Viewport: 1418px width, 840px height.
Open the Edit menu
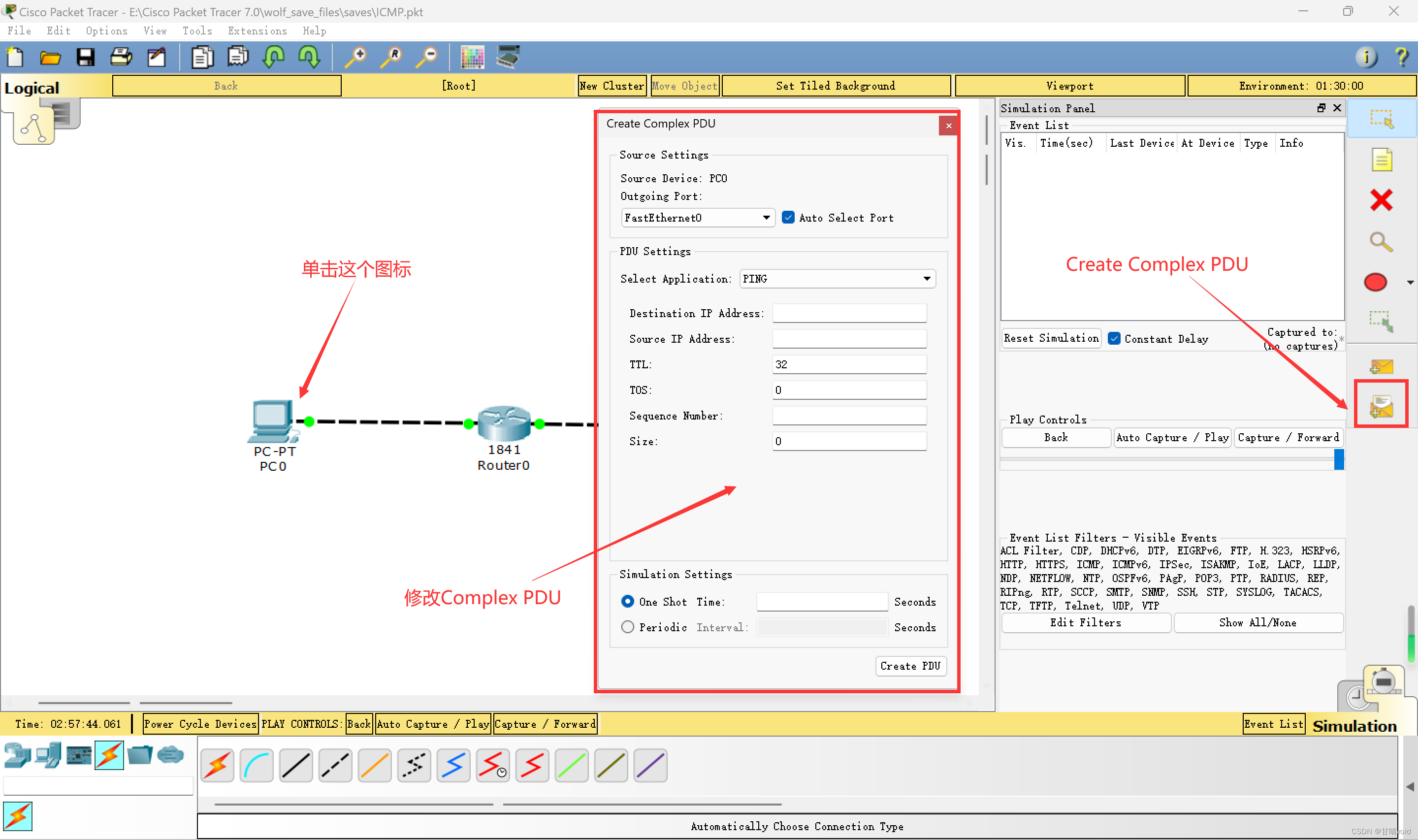58,31
